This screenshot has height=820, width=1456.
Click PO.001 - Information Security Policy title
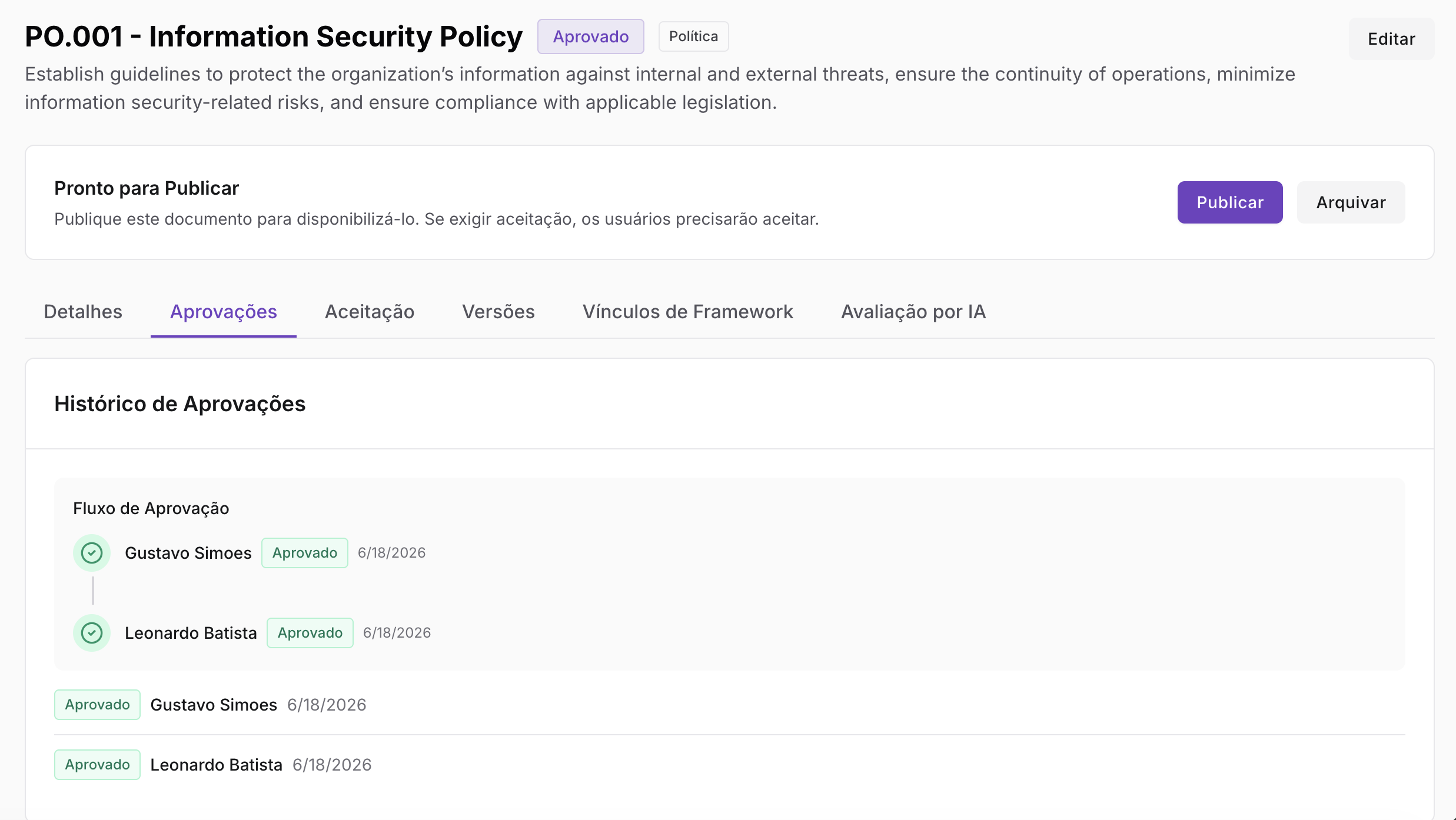tap(274, 36)
